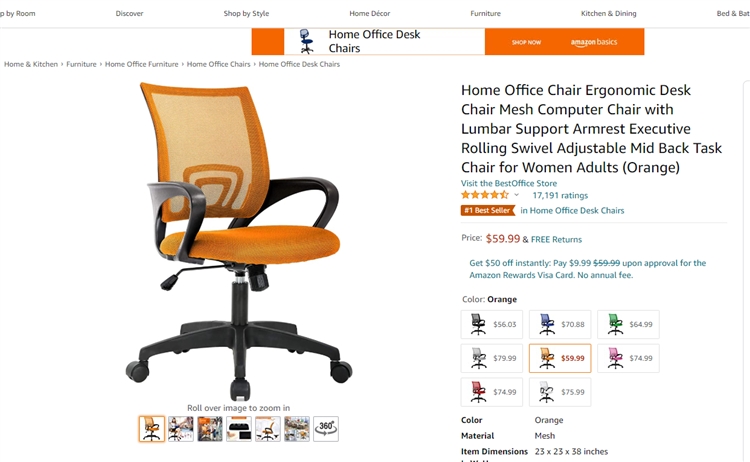Open the 17,191 ratings link
Viewport: 750px width, 462px height.
click(560, 195)
